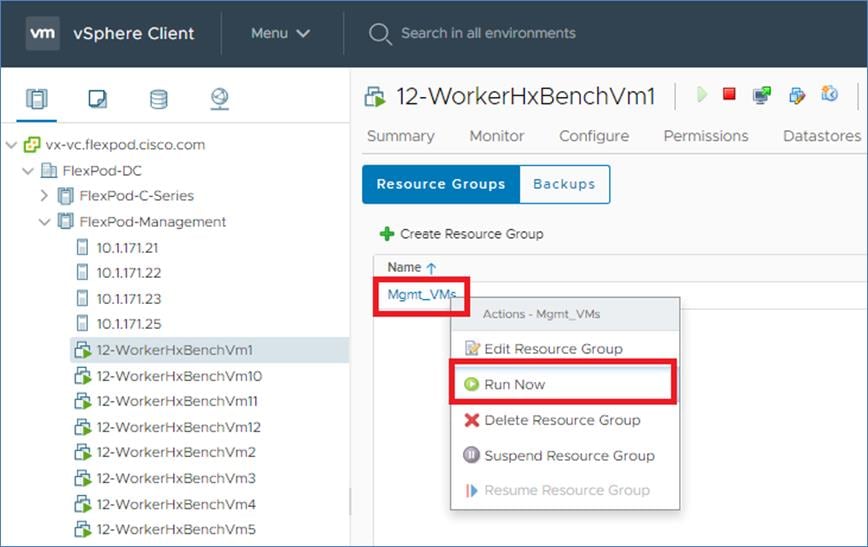868x547 pixels.
Task: Click the green plus Create Resource Group icon
Action: click(x=387, y=234)
